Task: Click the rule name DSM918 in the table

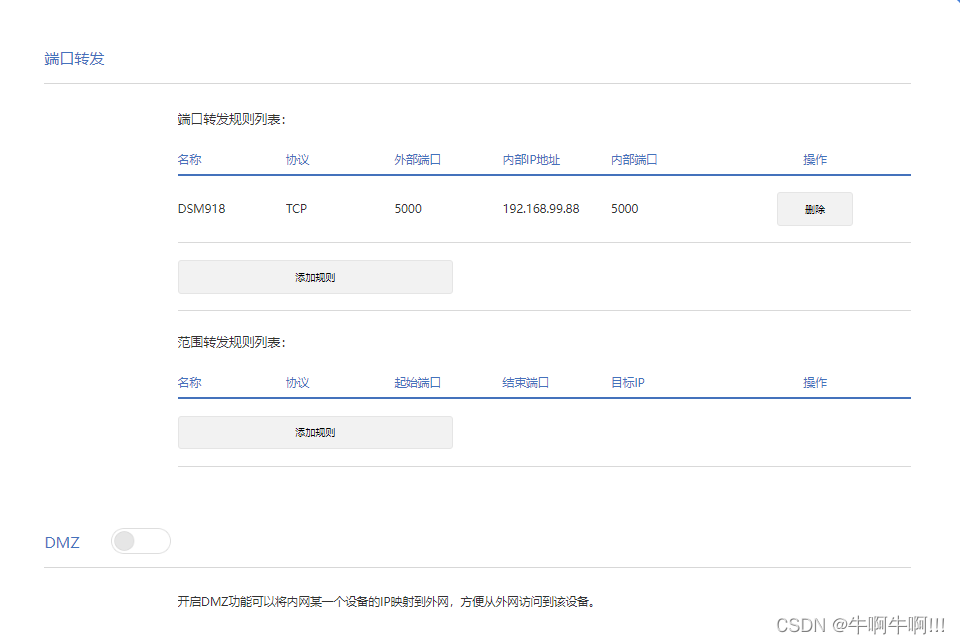Action: click(x=199, y=208)
